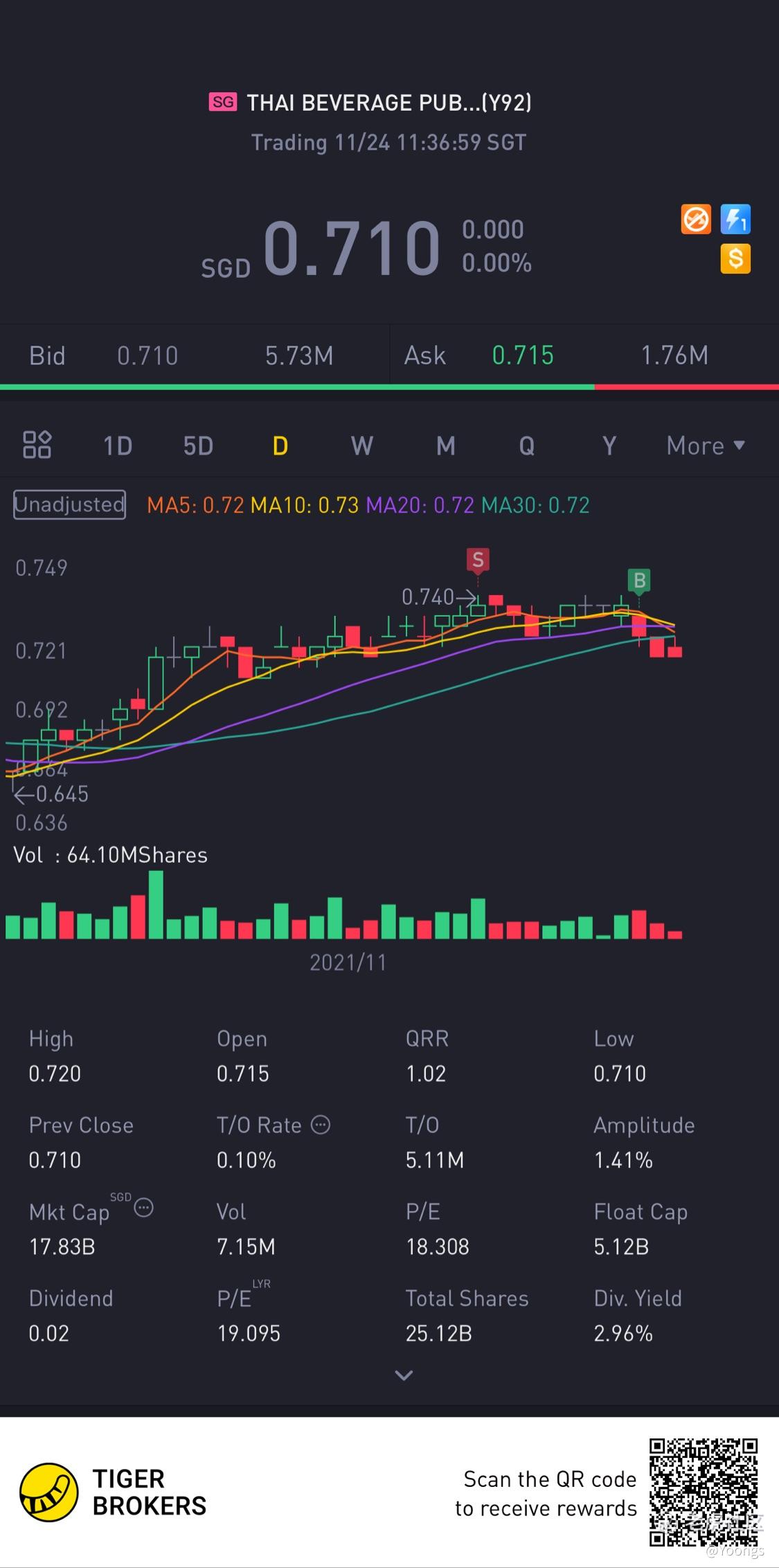Viewport: 779px width, 1568px height.
Task: Tap the blue lightning bolt icon
Action: click(735, 220)
